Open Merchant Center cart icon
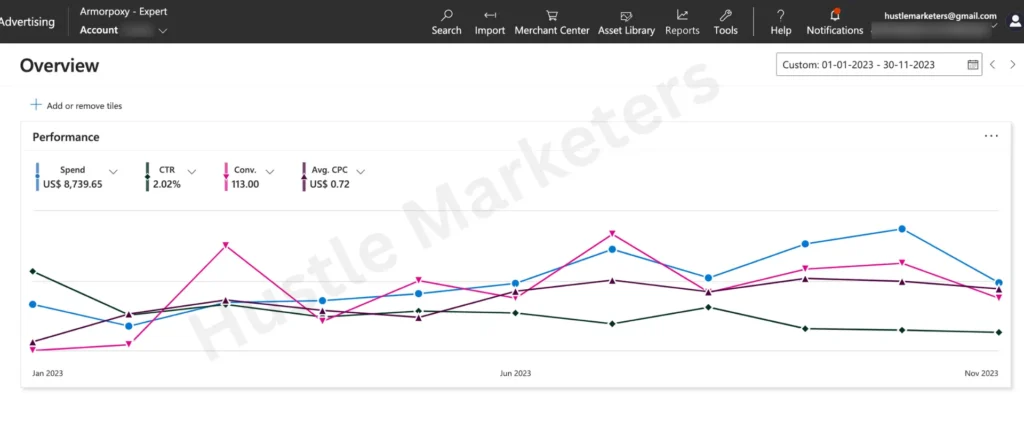The height and width of the screenshot is (427, 1024). click(x=552, y=15)
